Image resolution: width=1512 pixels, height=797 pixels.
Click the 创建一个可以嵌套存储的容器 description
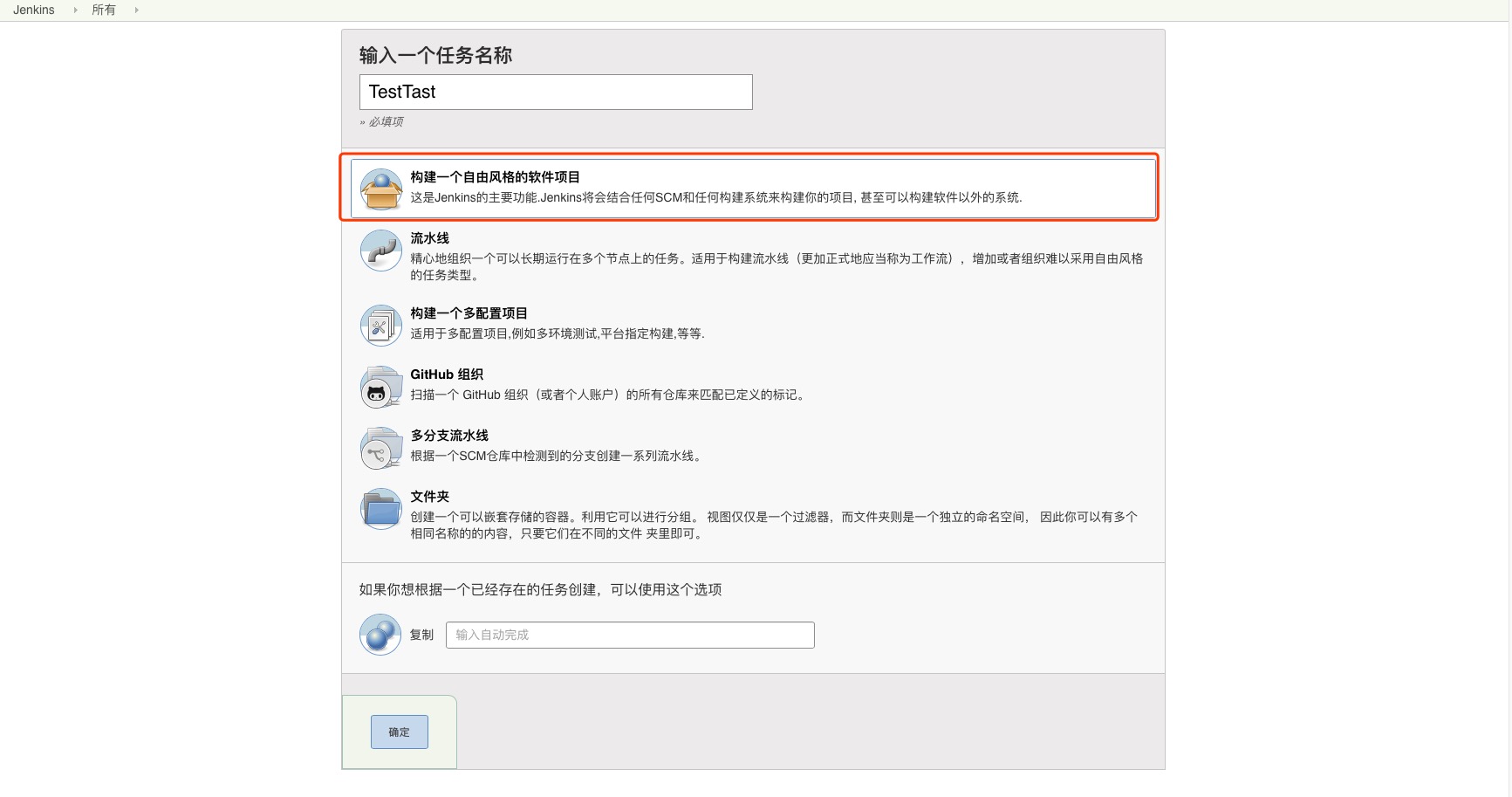(775, 525)
